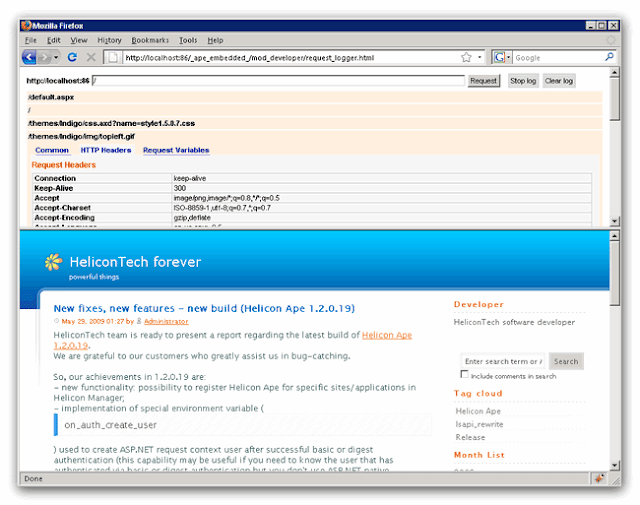
Task: Select the Accept-Charset header name
Action: [62, 208]
